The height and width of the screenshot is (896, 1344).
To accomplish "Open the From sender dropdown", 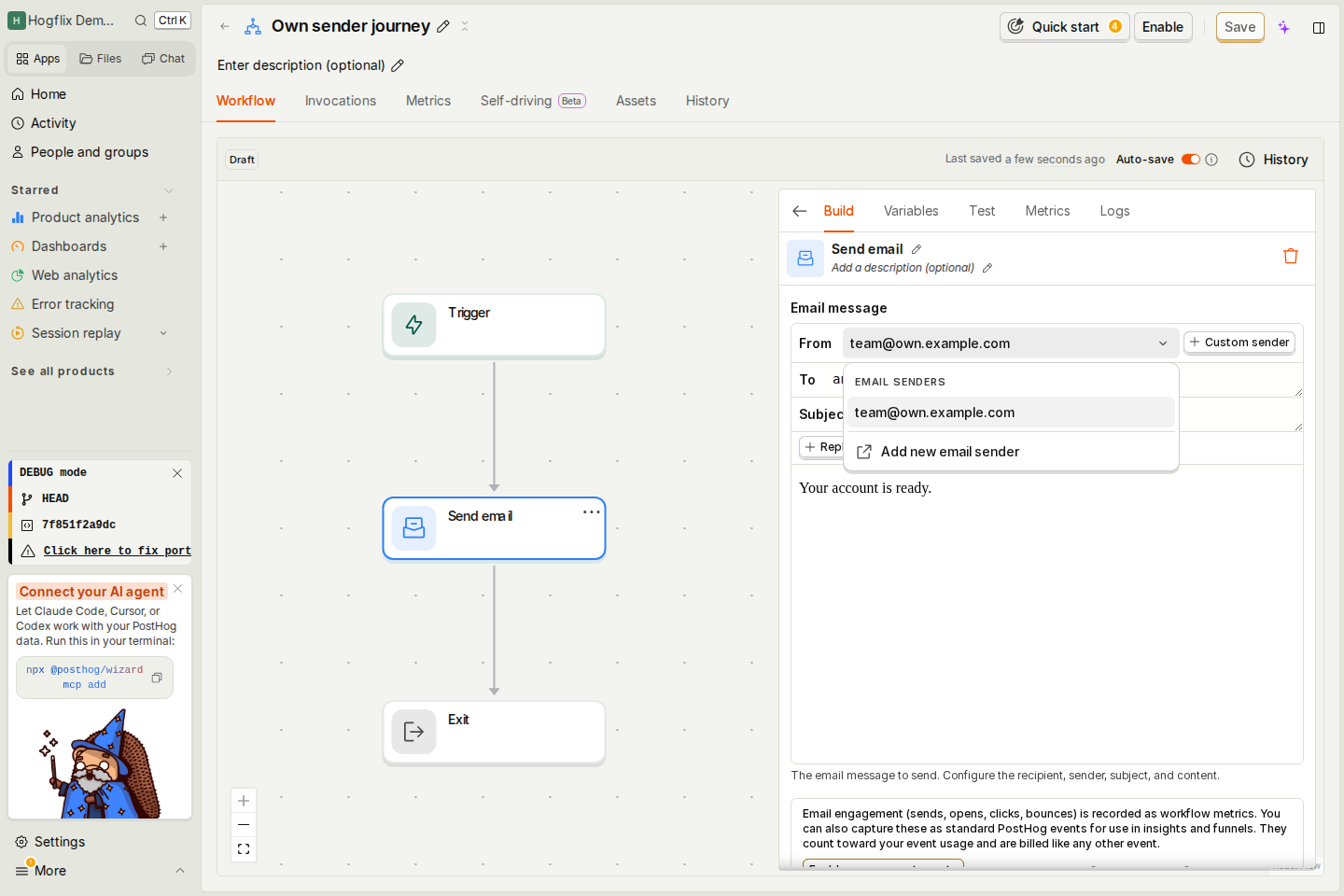I will pyautogui.click(x=1011, y=343).
